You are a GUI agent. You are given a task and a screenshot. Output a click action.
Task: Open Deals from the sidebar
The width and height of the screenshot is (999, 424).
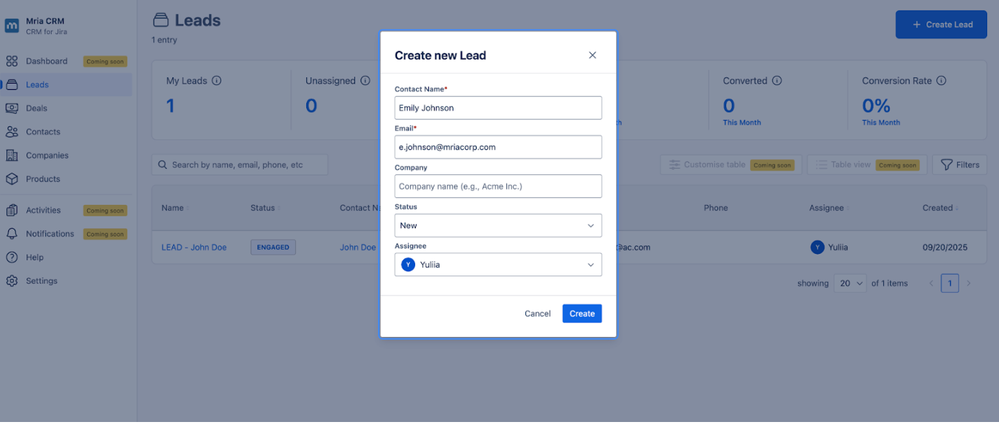pos(36,108)
